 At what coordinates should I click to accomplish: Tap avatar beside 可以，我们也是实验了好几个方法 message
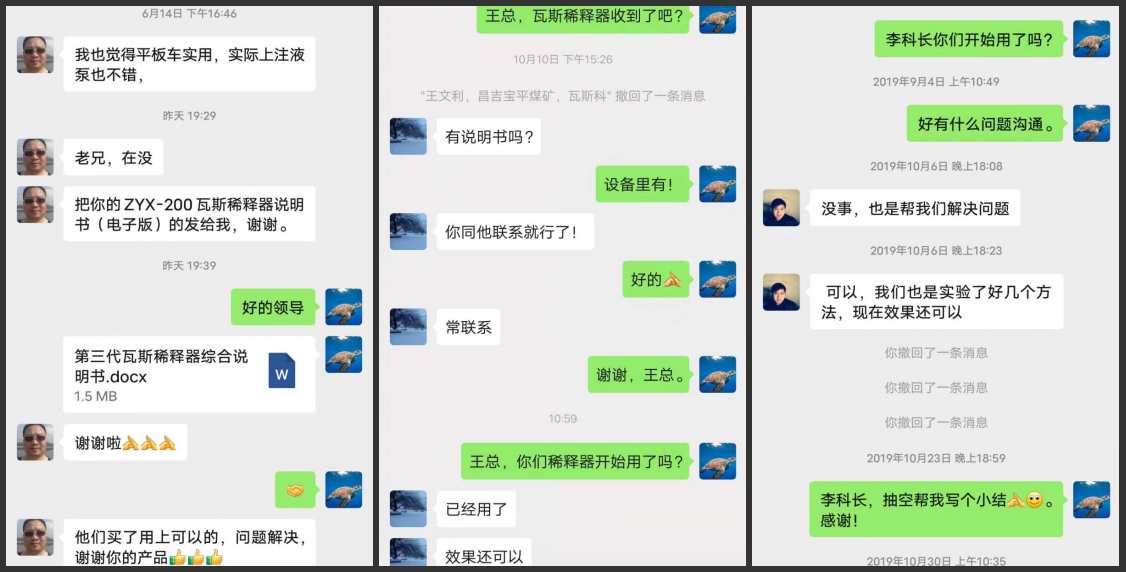(x=781, y=292)
